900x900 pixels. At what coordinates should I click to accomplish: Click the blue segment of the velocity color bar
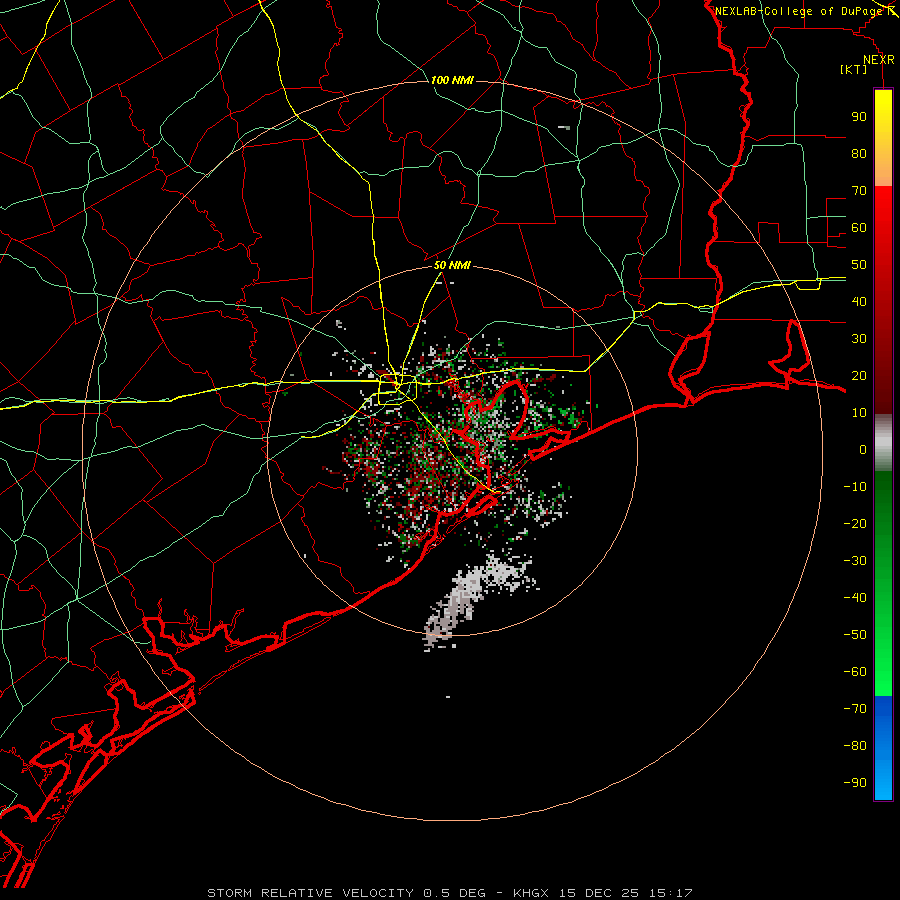(x=883, y=747)
